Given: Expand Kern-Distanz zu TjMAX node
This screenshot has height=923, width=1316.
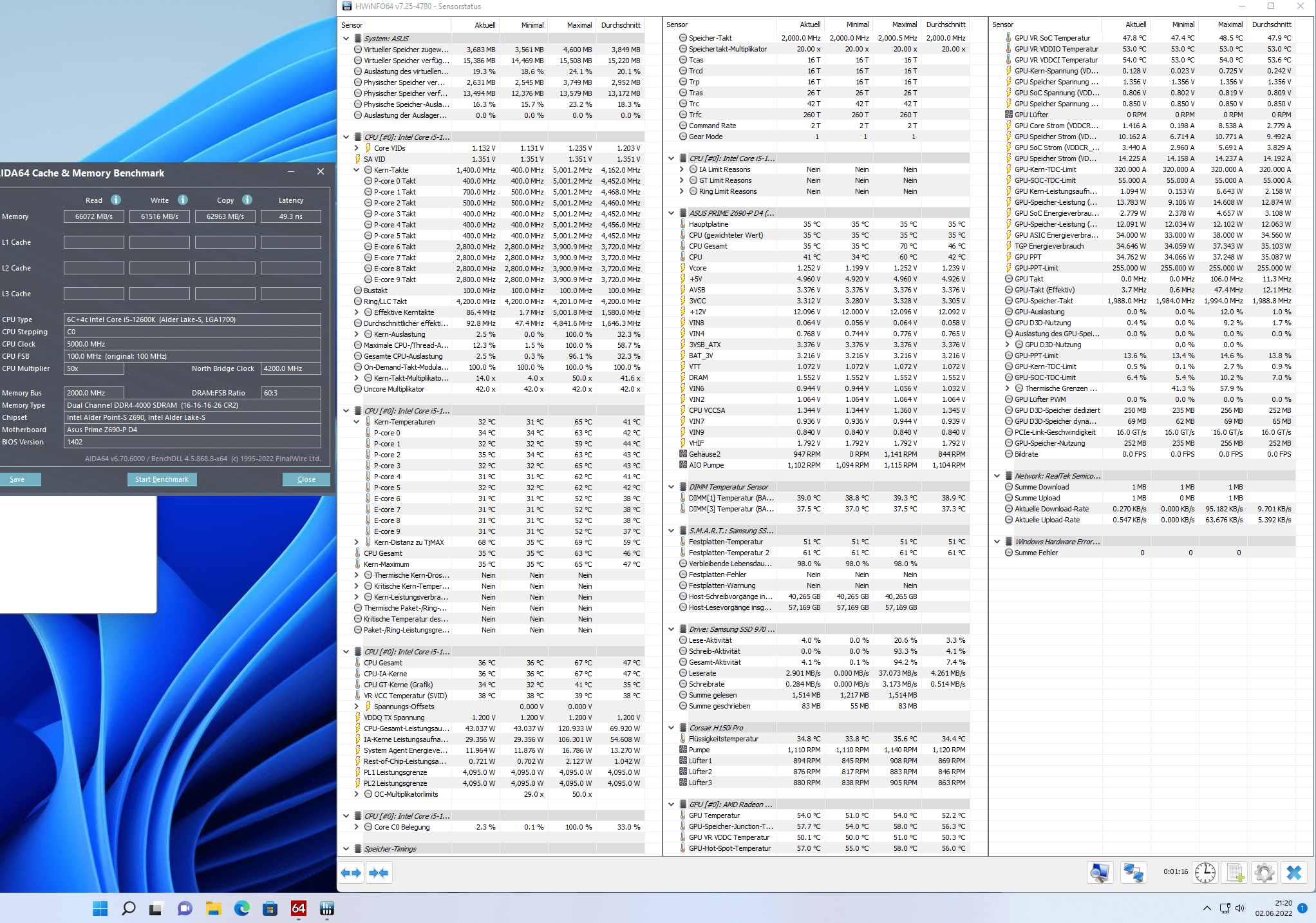Looking at the screenshot, I should pyautogui.click(x=357, y=542).
